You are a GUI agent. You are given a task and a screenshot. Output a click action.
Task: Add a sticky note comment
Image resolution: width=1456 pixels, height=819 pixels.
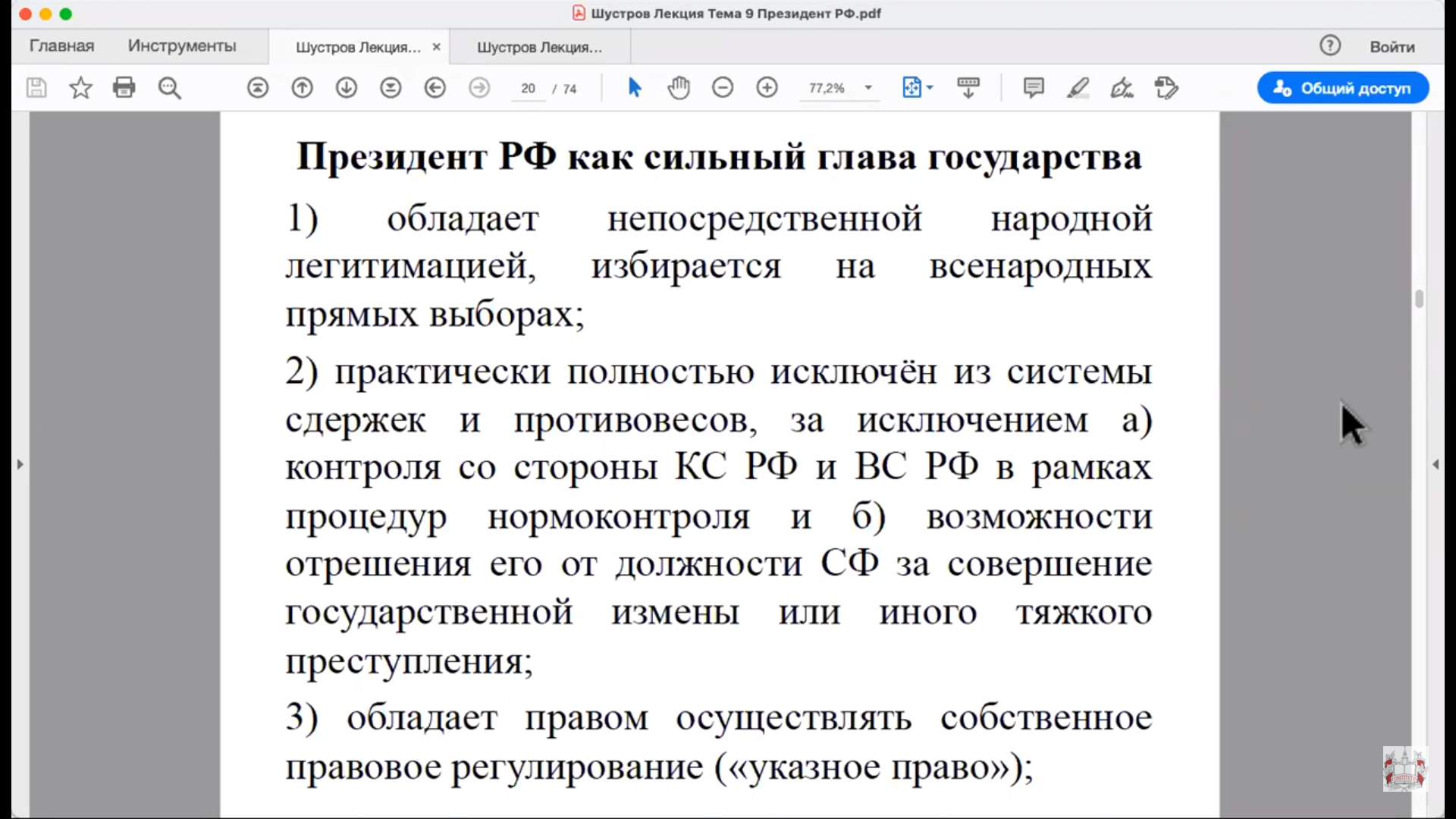coord(1034,88)
